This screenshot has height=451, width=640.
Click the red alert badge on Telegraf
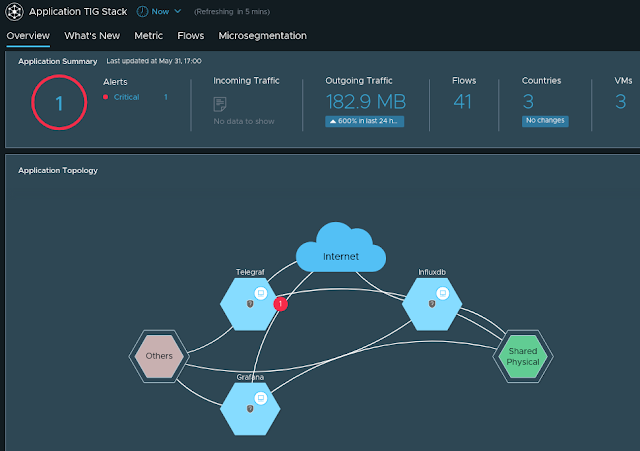(x=280, y=304)
